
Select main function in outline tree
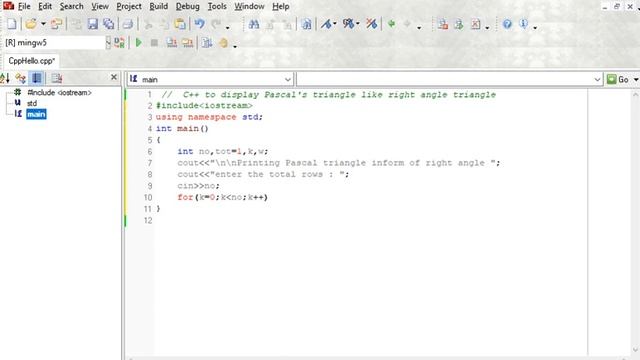point(36,114)
